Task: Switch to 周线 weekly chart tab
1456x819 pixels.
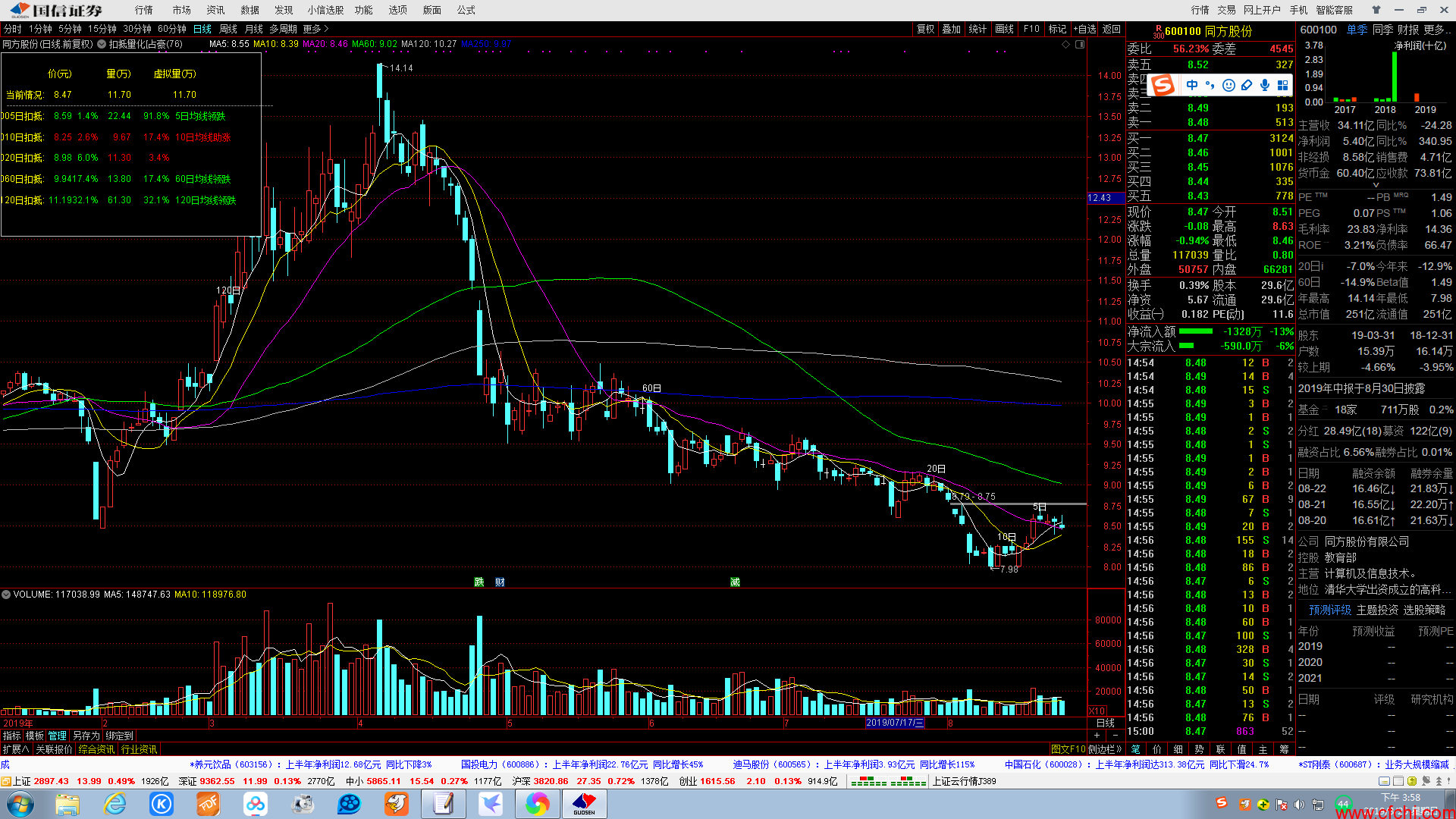Action: tap(228, 29)
